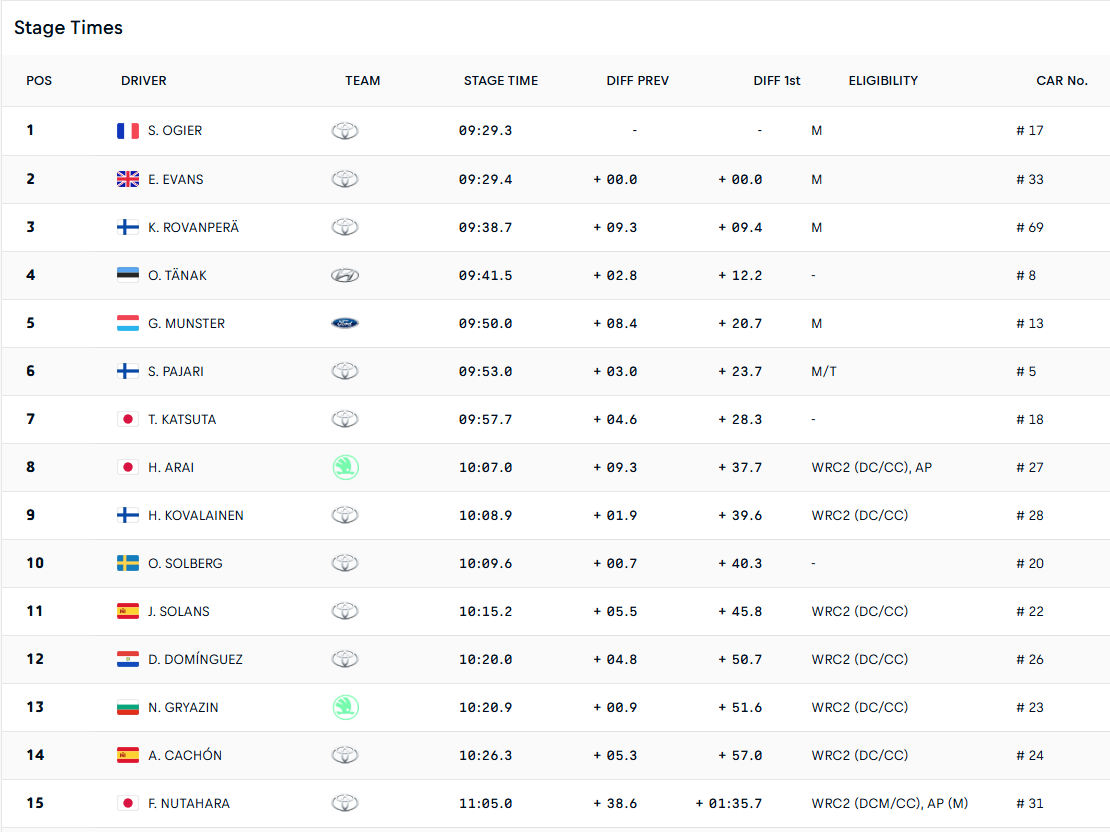Click Toyota logo in Ogier's row
The height and width of the screenshot is (832, 1110).
coord(345,131)
